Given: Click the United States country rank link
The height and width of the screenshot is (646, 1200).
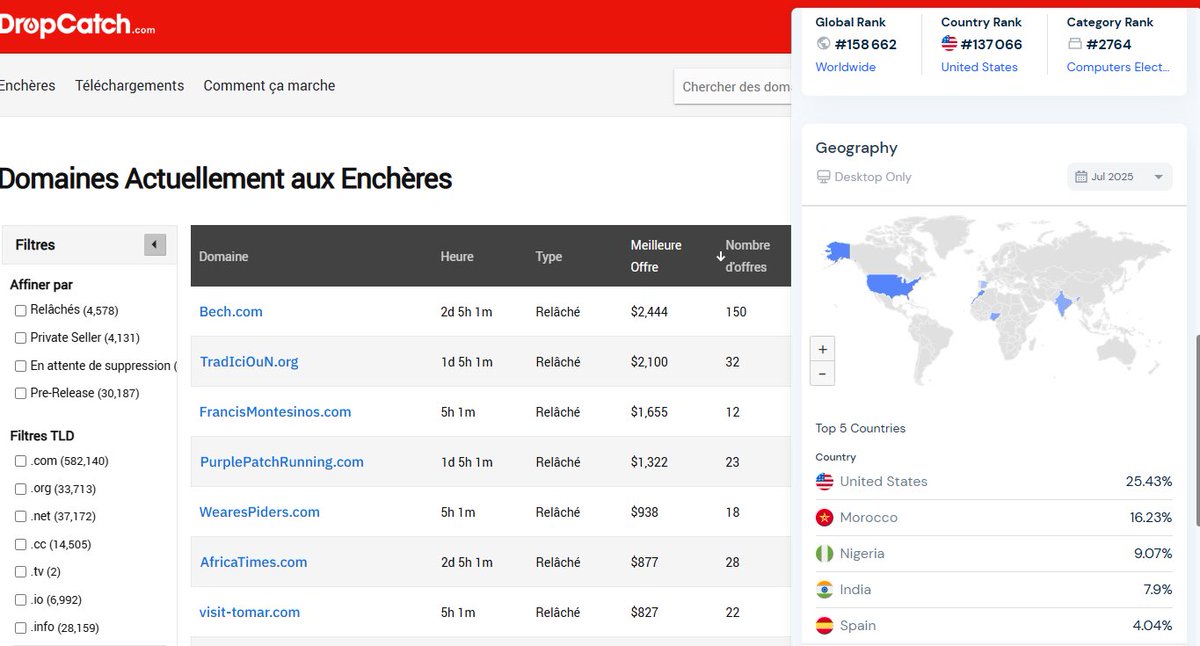Looking at the screenshot, I should (x=980, y=67).
